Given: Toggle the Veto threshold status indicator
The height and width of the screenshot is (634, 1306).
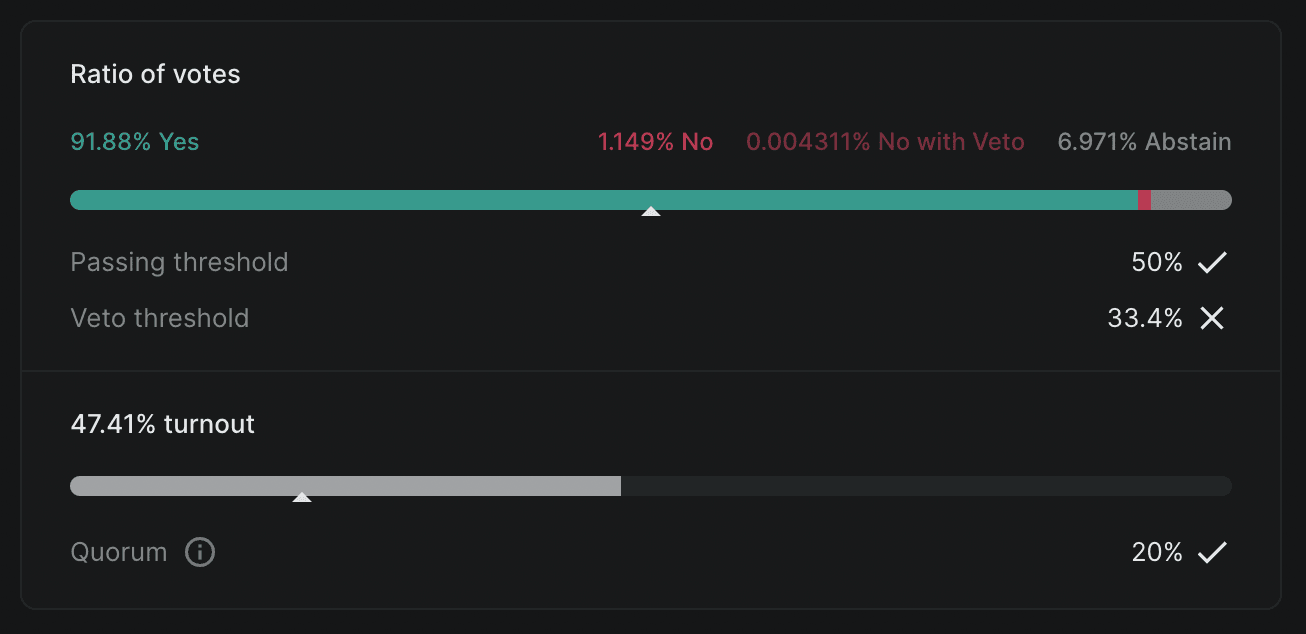Looking at the screenshot, I should 1212,318.
